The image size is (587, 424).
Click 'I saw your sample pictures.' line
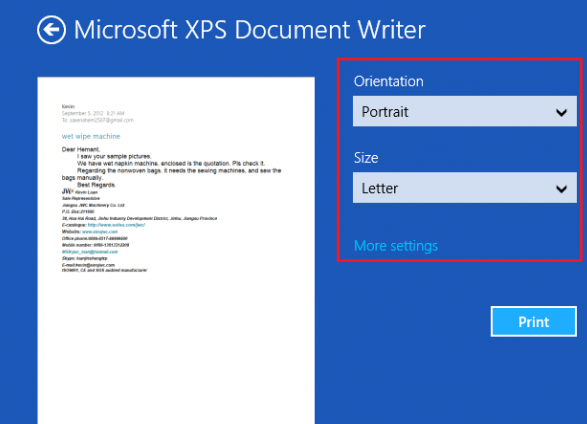114,156
